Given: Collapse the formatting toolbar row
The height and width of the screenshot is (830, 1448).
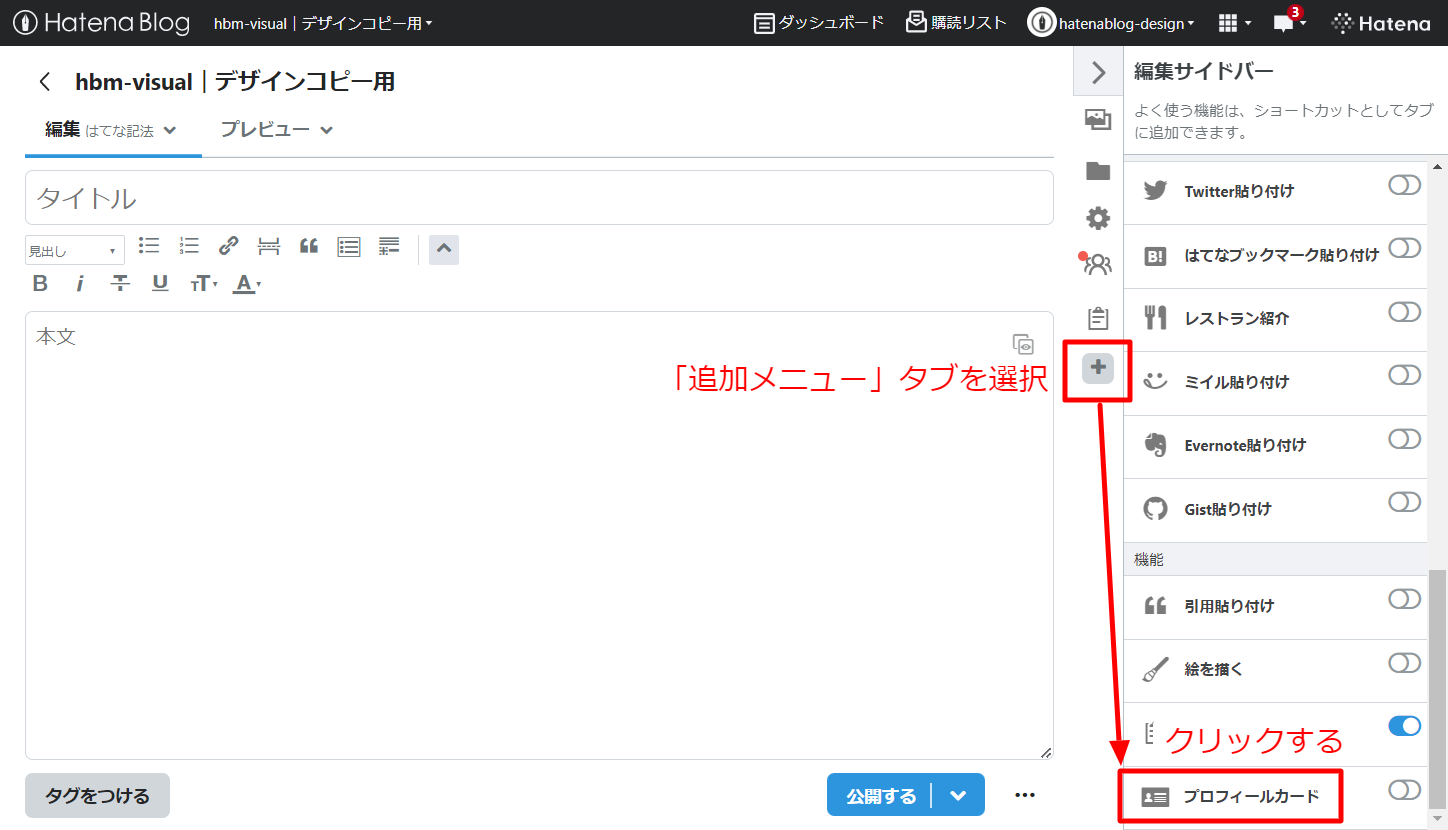Looking at the screenshot, I should click(444, 249).
